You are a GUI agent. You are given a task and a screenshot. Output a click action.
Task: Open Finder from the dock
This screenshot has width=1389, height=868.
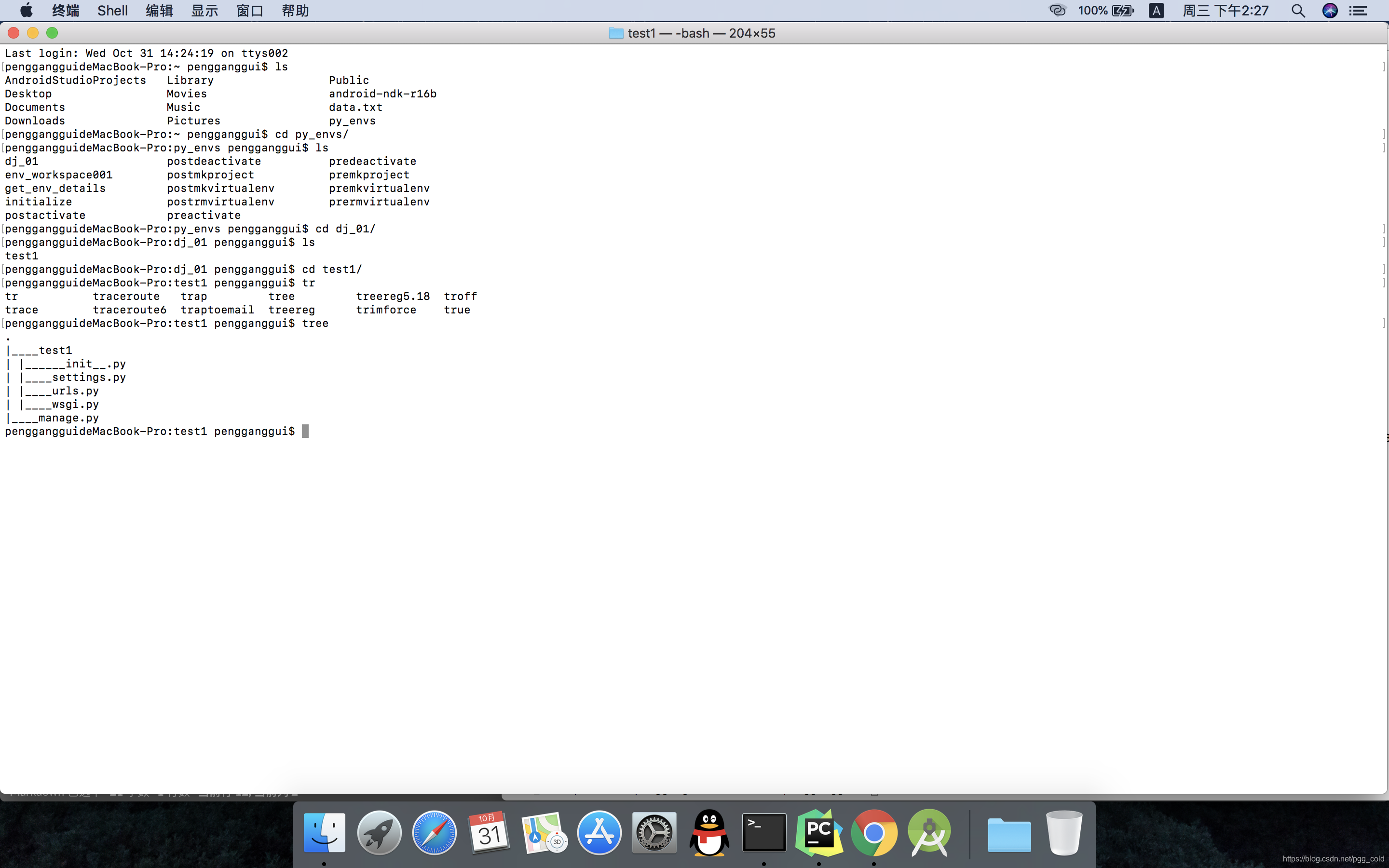[x=324, y=832]
